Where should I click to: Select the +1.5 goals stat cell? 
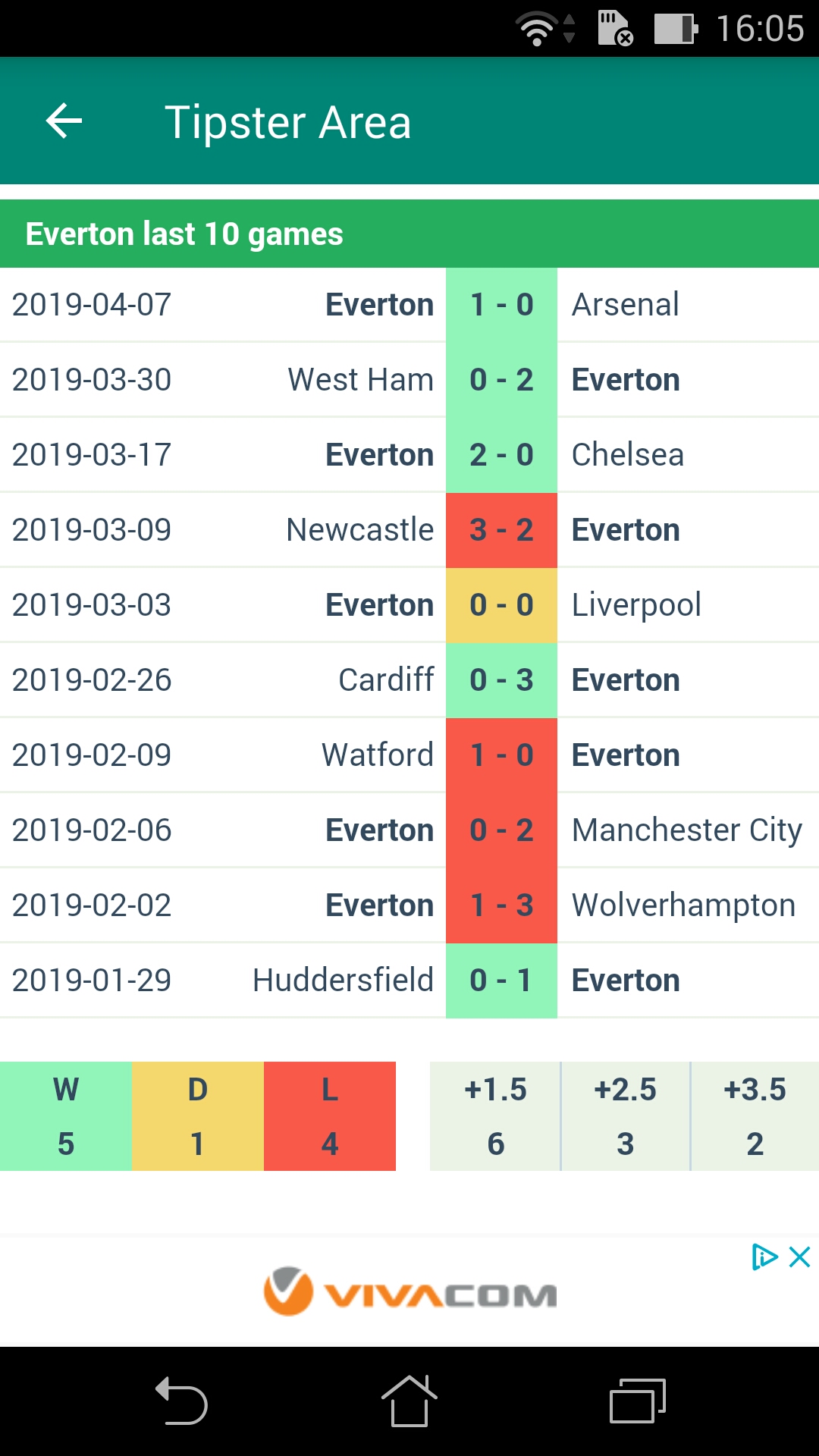pyautogui.click(x=495, y=1116)
